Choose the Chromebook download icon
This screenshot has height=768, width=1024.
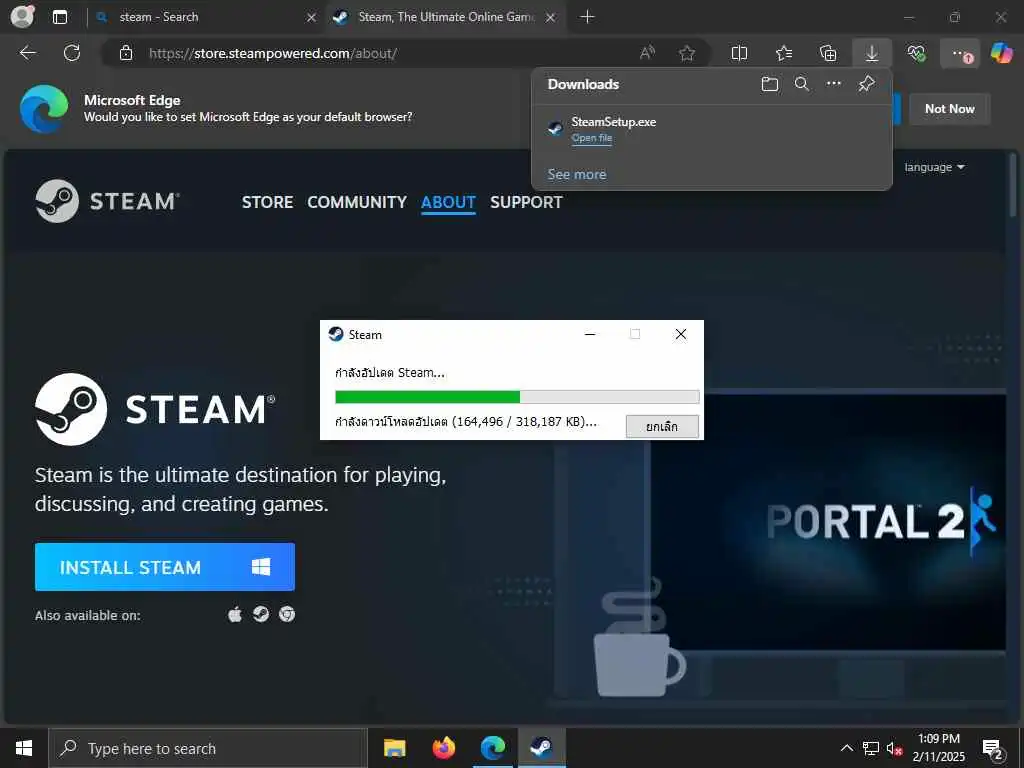pyautogui.click(x=287, y=615)
